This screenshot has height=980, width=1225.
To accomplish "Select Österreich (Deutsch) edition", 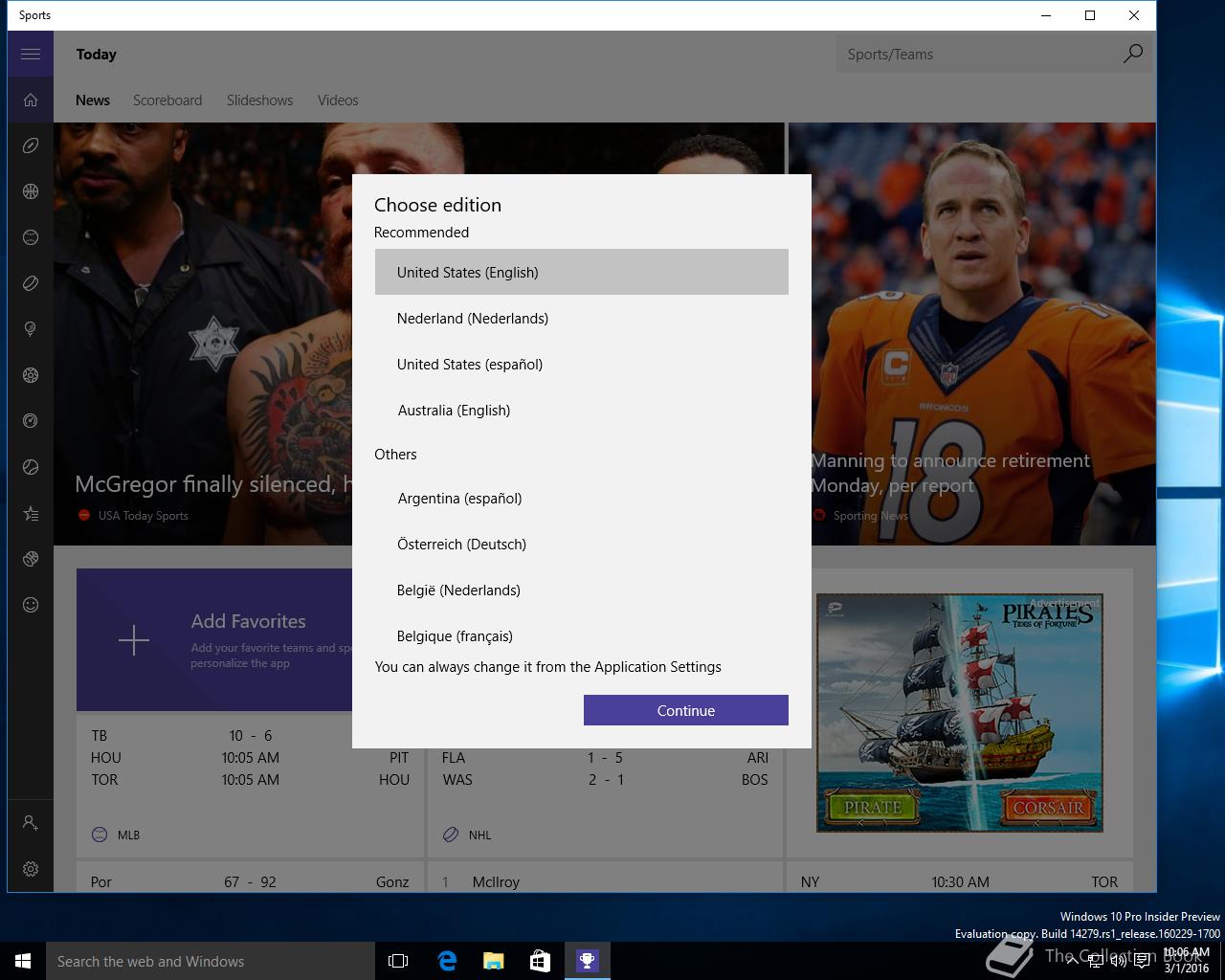I will 582,544.
